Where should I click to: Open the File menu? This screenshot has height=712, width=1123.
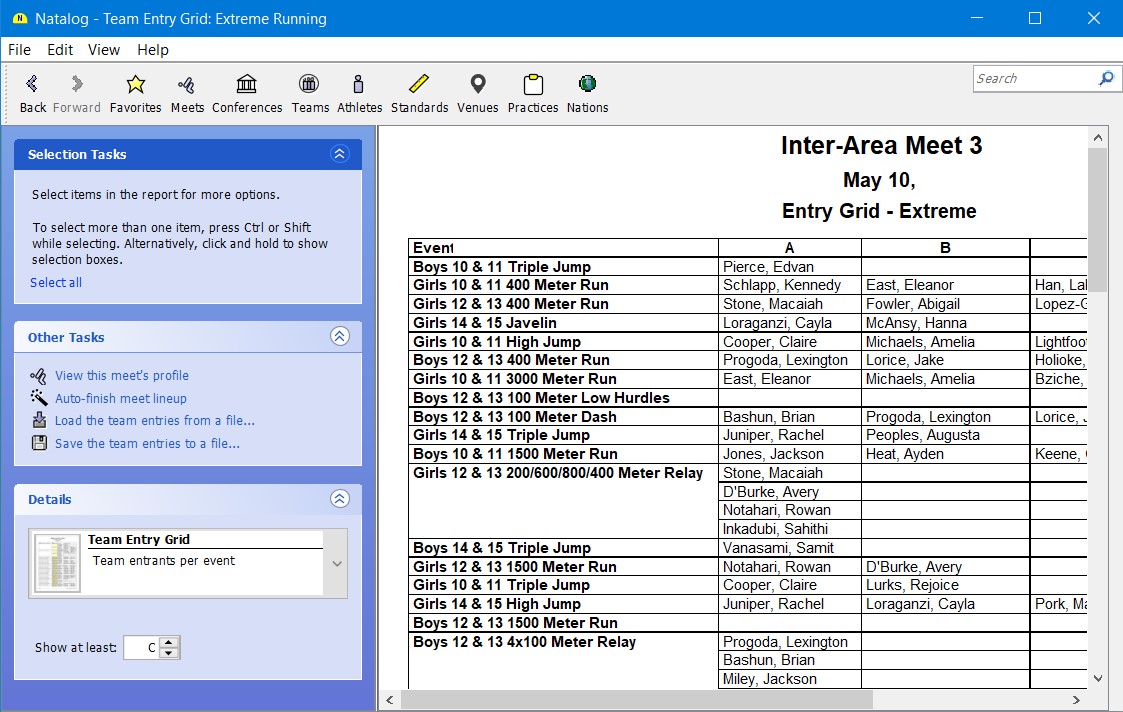tap(19, 50)
